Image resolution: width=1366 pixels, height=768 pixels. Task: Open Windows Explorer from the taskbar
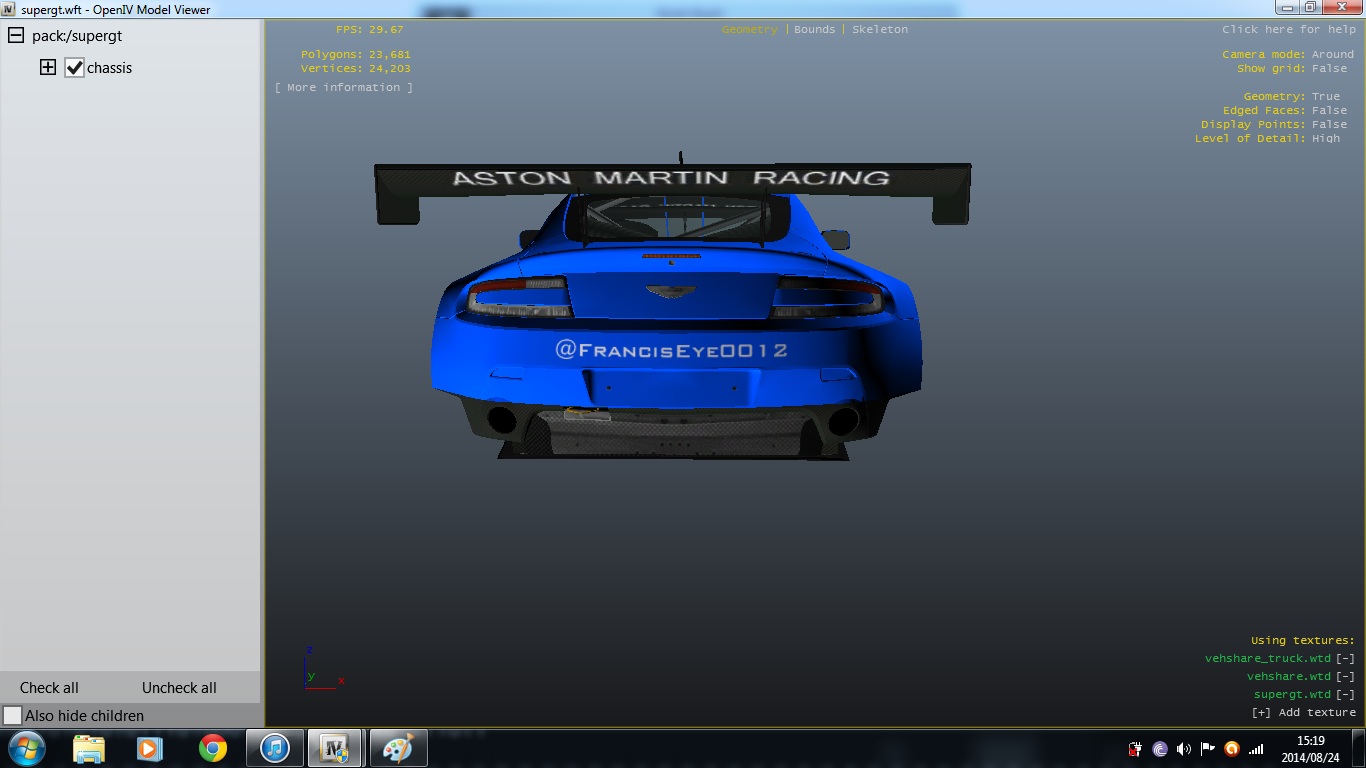pyautogui.click(x=89, y=748)
